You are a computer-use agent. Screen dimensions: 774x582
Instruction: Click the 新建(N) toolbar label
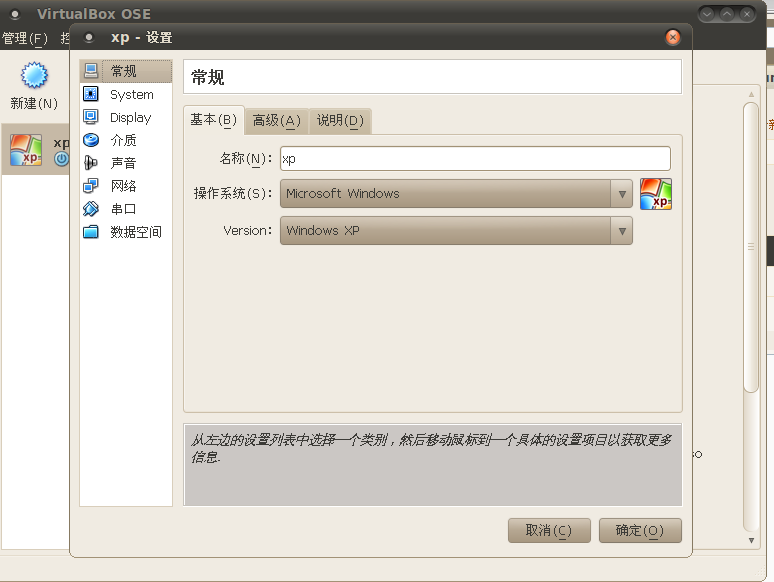(x=34, y=104)
